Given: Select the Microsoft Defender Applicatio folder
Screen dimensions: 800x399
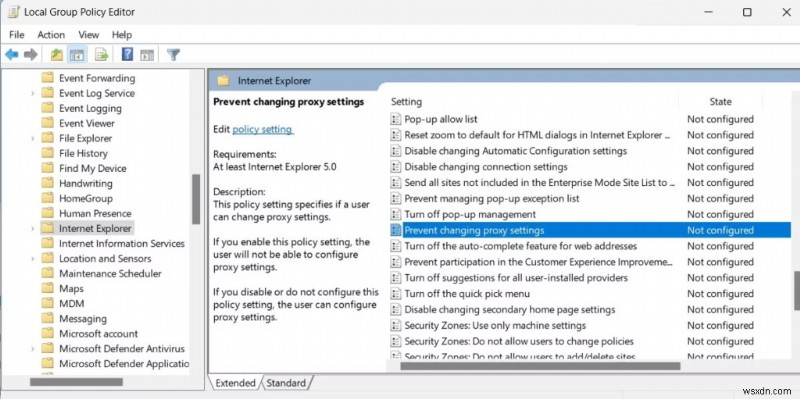Looking at the screenshot, I should pyautogui.click(x=123, y=364).
